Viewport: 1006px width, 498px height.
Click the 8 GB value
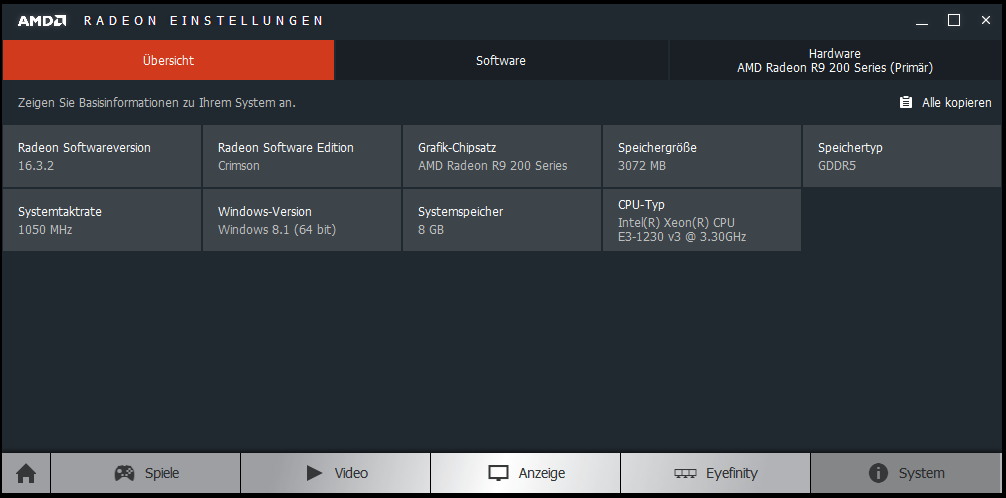[x=431, y=229]
